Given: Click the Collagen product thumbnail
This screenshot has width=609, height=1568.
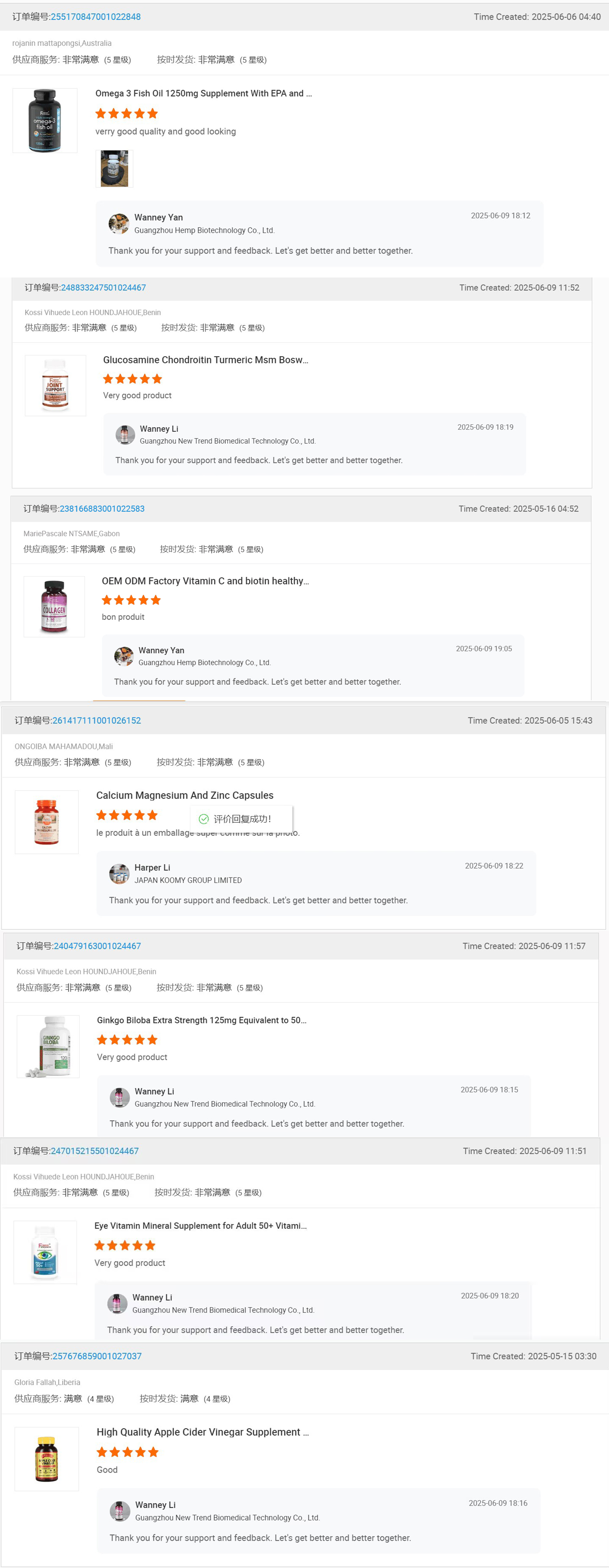Looking at the screenshot, I should coord(54,606).
